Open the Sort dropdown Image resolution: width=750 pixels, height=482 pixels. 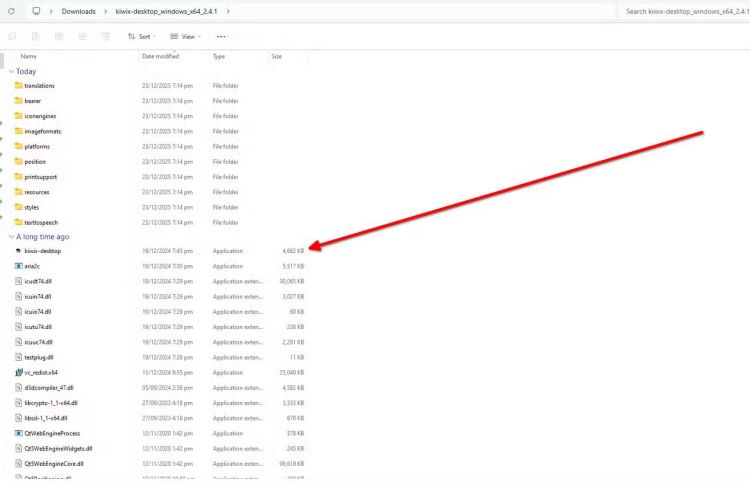[x=142, y=36]
